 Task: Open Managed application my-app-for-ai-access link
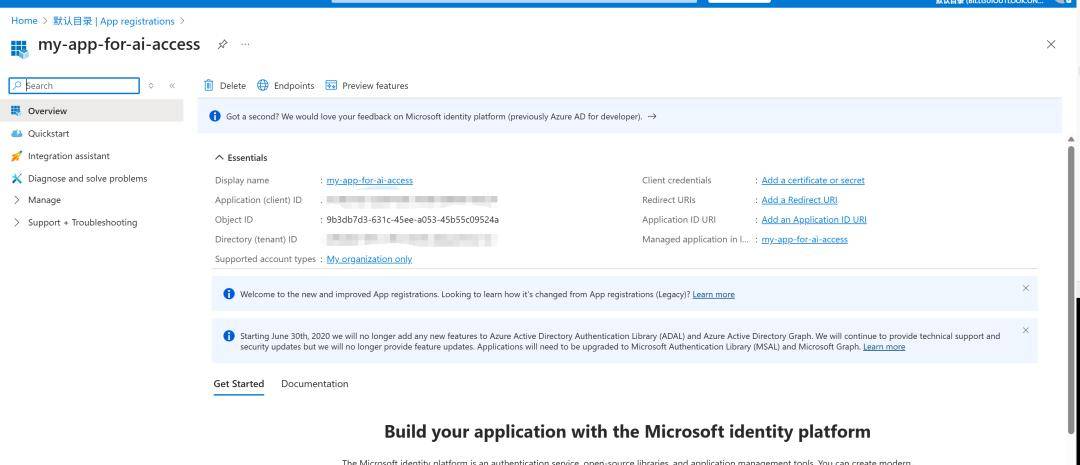(804, 240)
